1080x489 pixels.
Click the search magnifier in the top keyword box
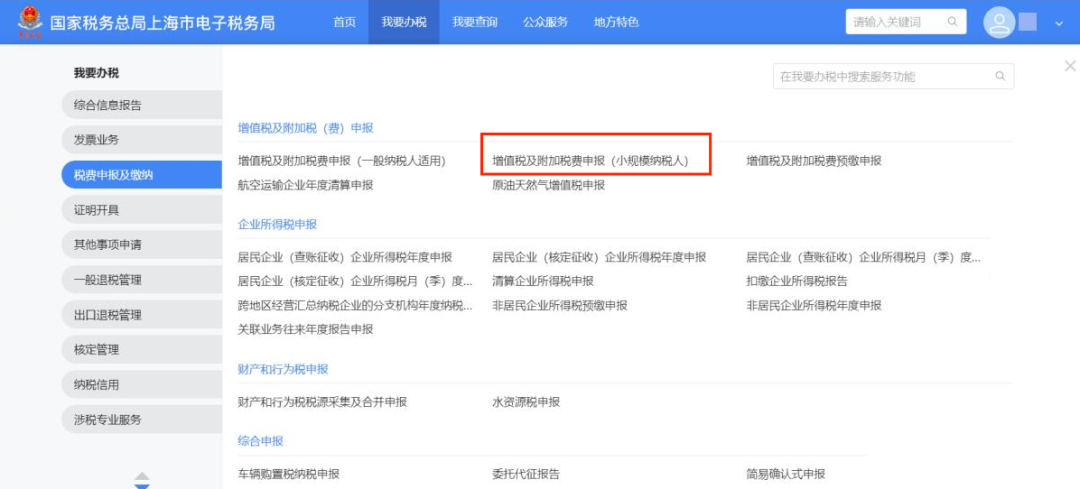pyautogui.click(x=953, y=22)
